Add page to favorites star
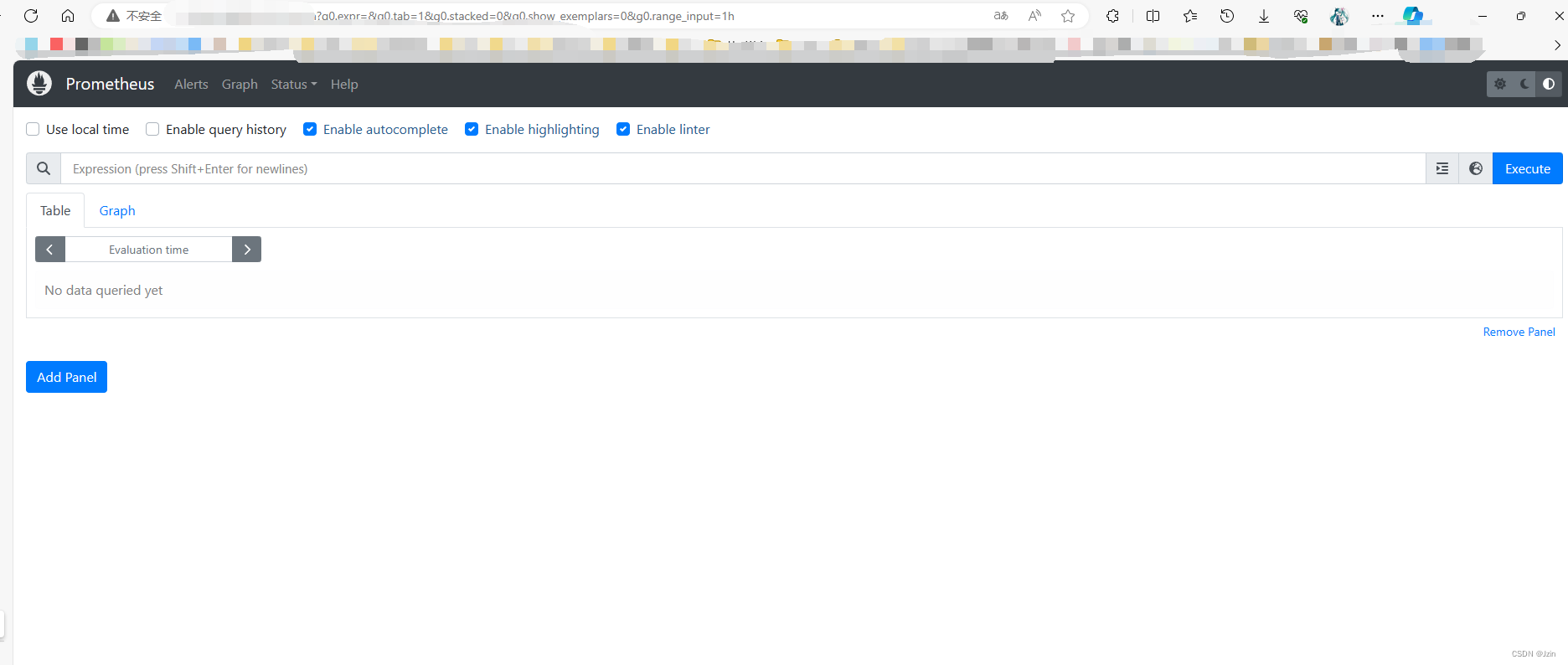The height and width of the screenshot is (665, 1568). click(1068, 16)
